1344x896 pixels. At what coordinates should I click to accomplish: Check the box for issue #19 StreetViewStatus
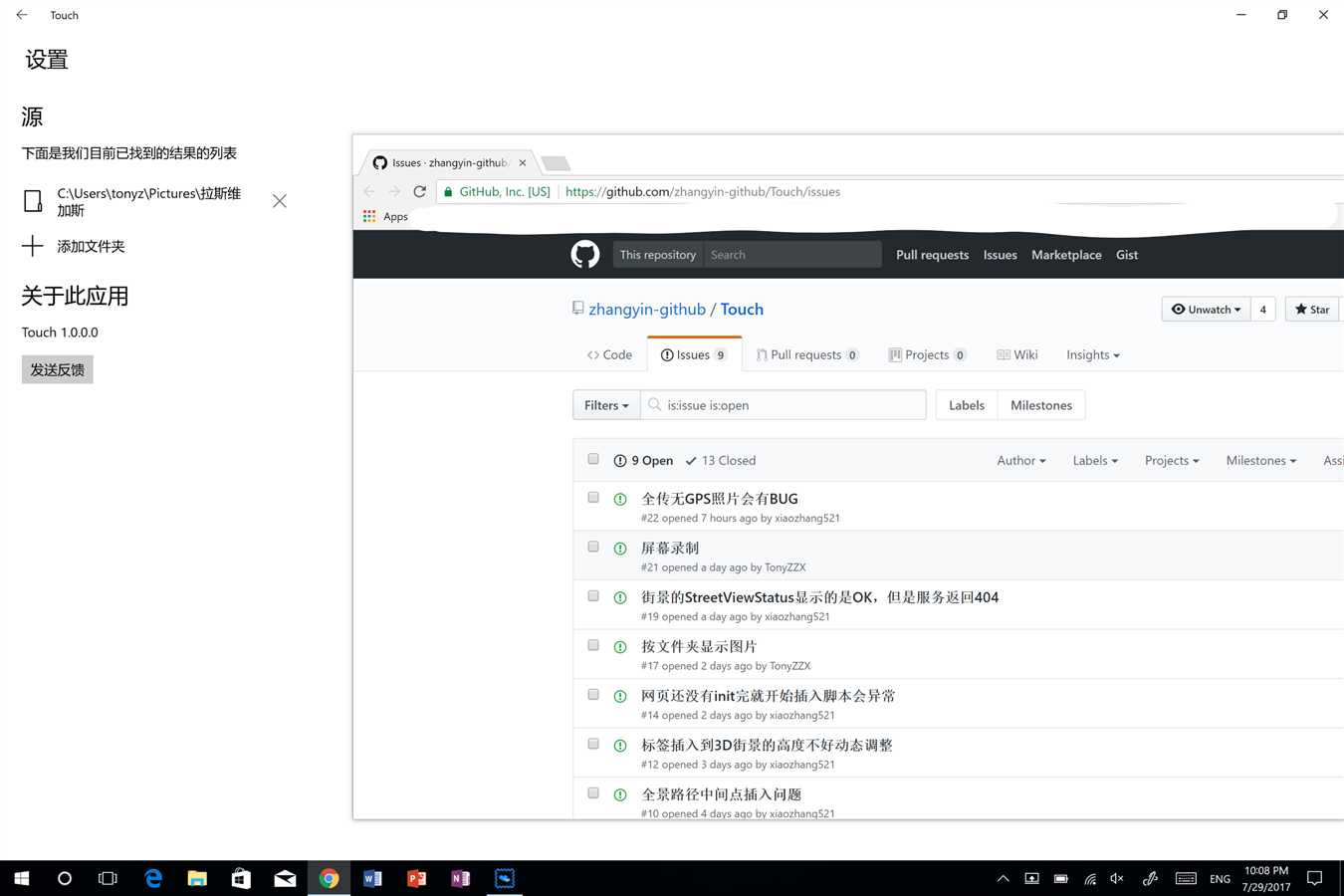593,595
